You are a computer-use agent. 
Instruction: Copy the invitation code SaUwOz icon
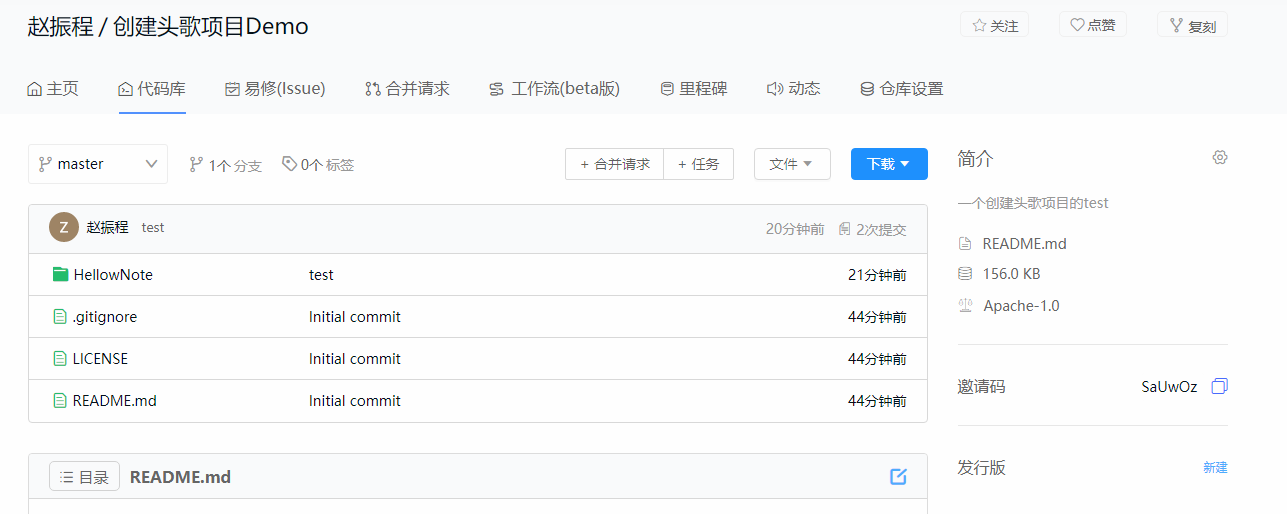pos(1219,386)
